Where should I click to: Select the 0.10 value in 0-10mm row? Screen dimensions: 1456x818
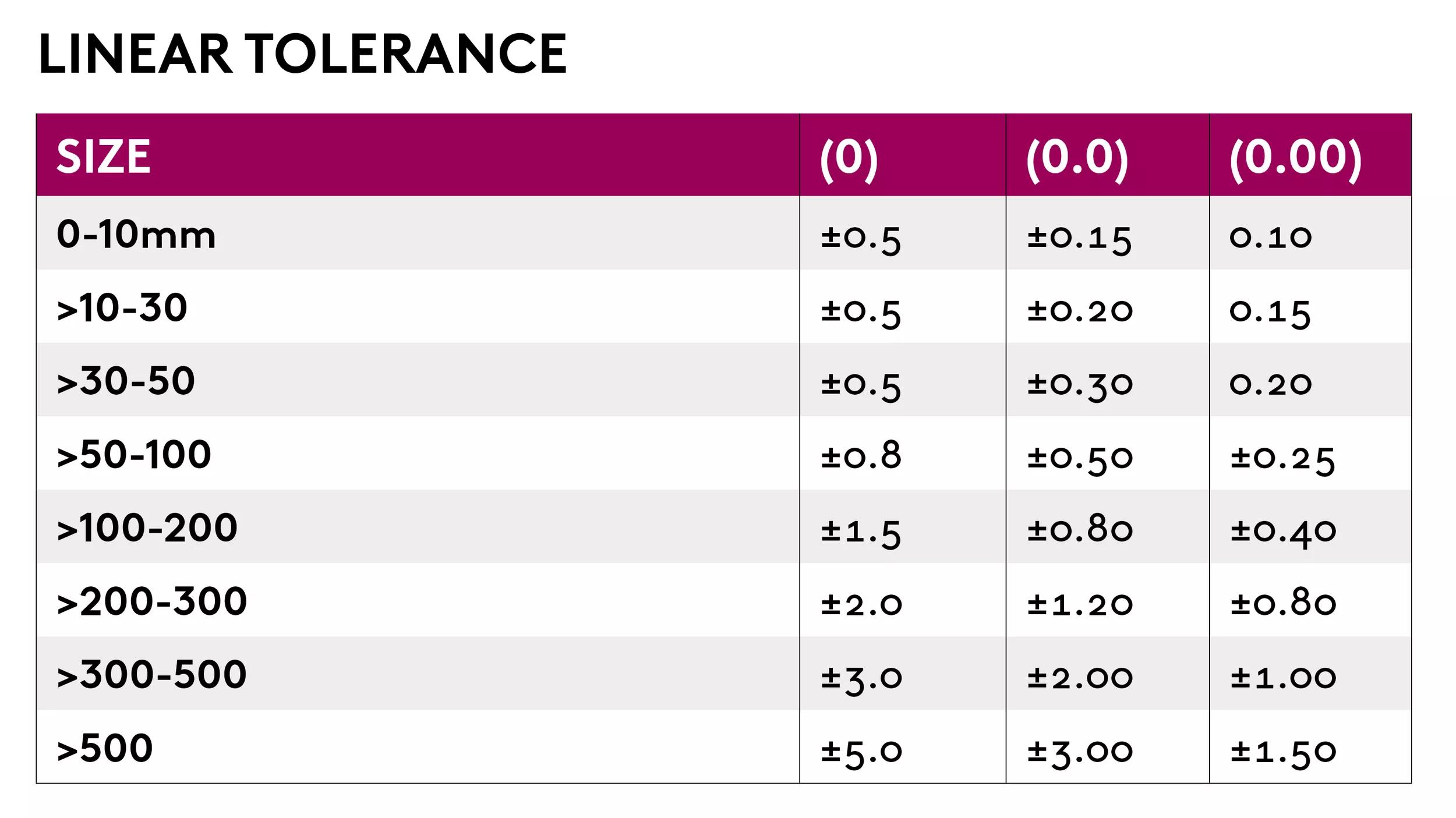tap(1271, 238)
